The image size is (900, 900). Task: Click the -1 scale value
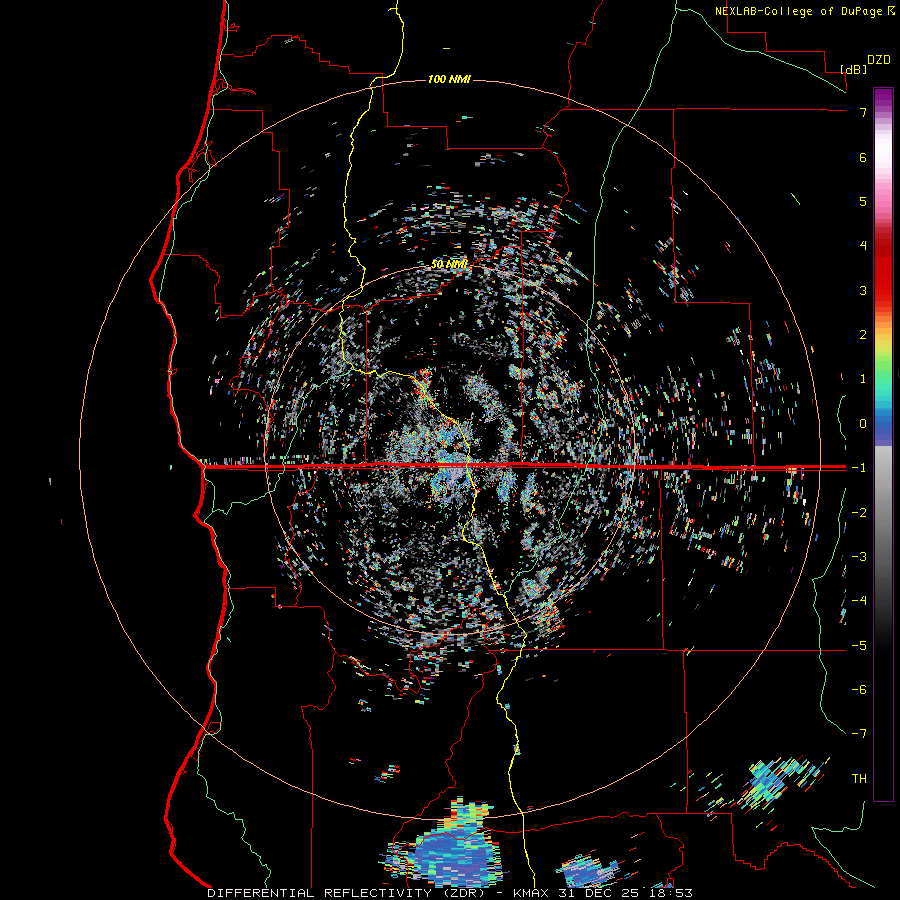(x=859, y=468)
